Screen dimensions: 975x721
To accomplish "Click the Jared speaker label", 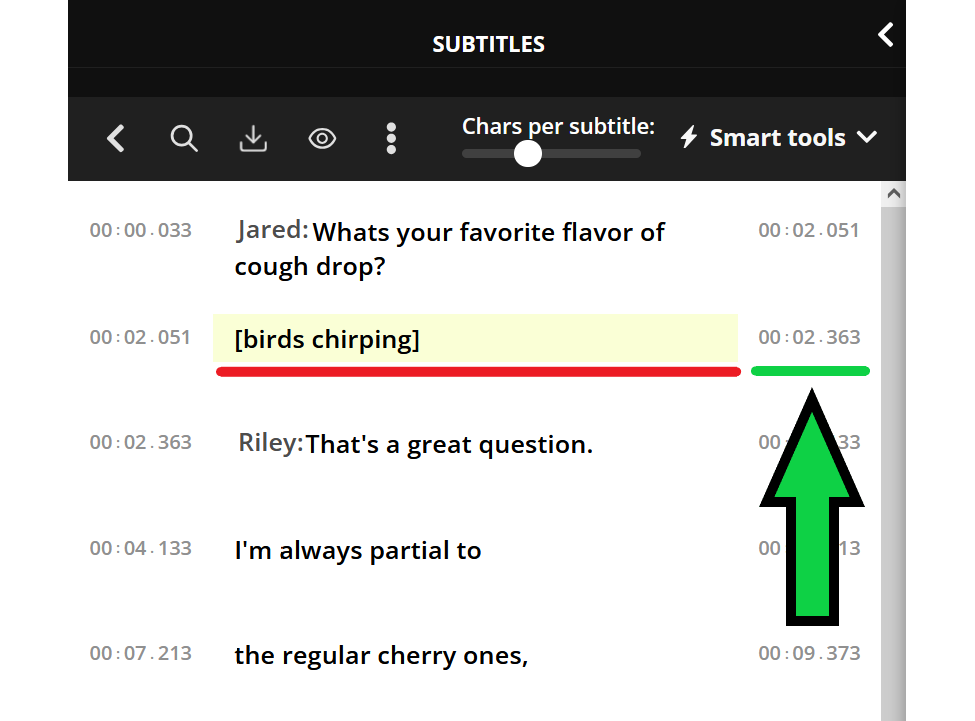I will tap(272, 230).
